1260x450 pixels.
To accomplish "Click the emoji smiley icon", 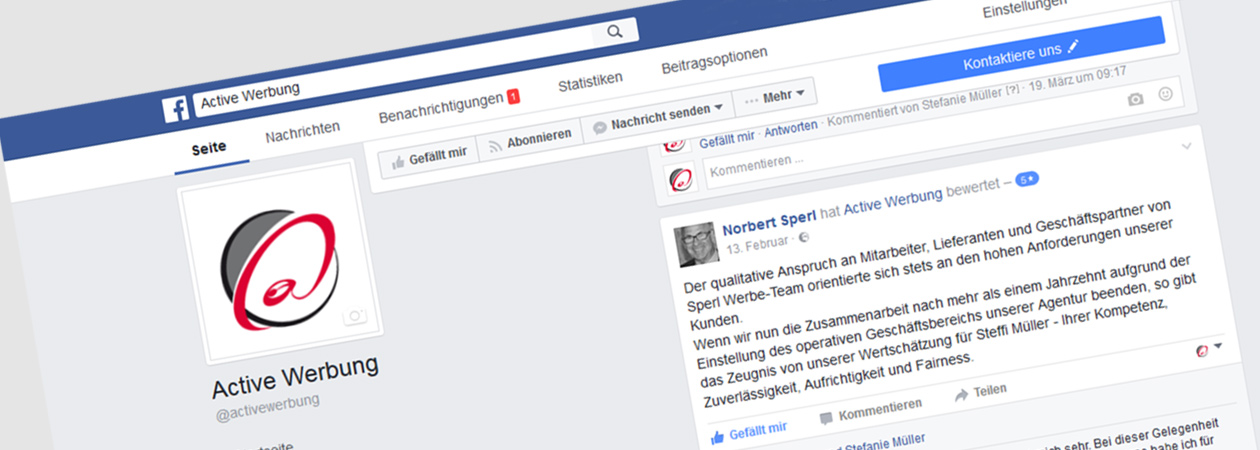I will click(x=1165, y=94).
